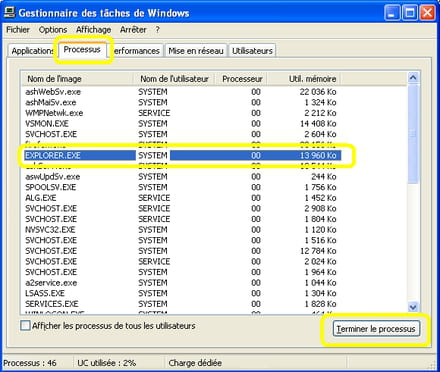Switch to the Mise en réseau tab
Viewport: 440px width, 372px height.
pyautogui.click(x=196, y=51)
